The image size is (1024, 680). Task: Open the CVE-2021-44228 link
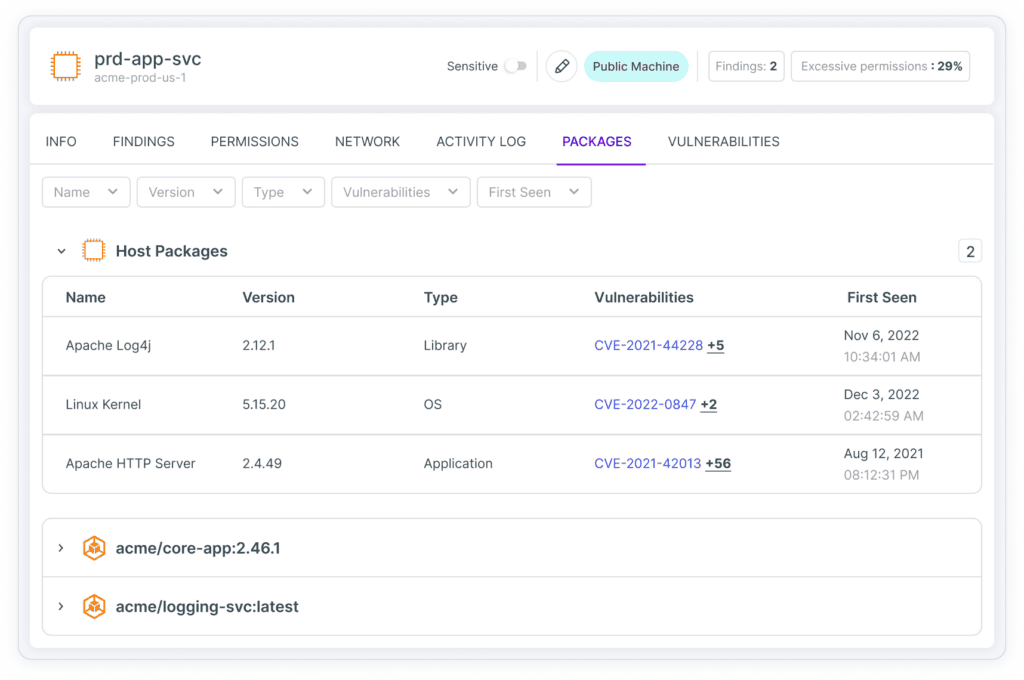click(648, 346)
